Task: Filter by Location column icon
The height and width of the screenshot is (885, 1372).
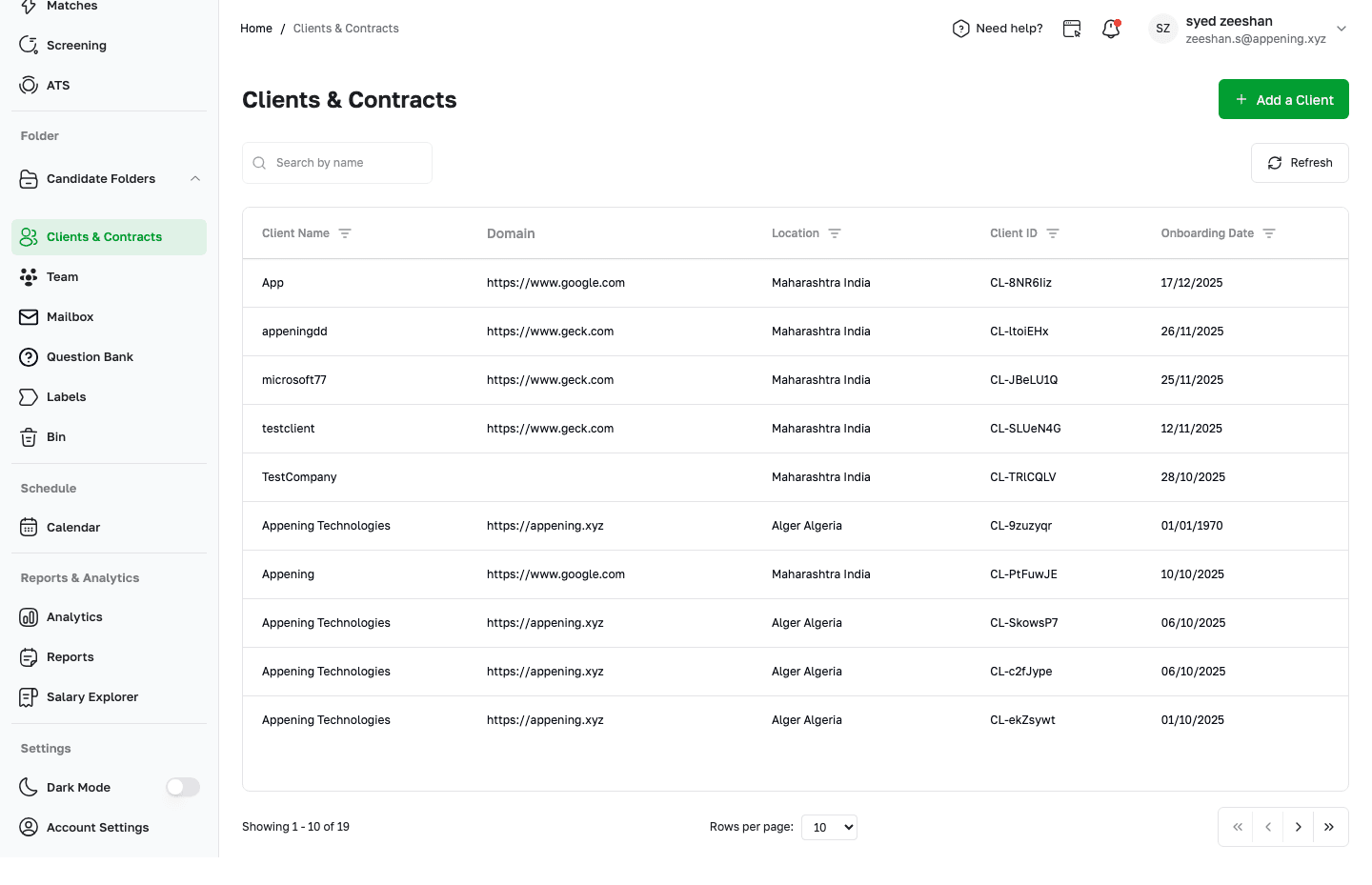Action: (x=835, y=233)
